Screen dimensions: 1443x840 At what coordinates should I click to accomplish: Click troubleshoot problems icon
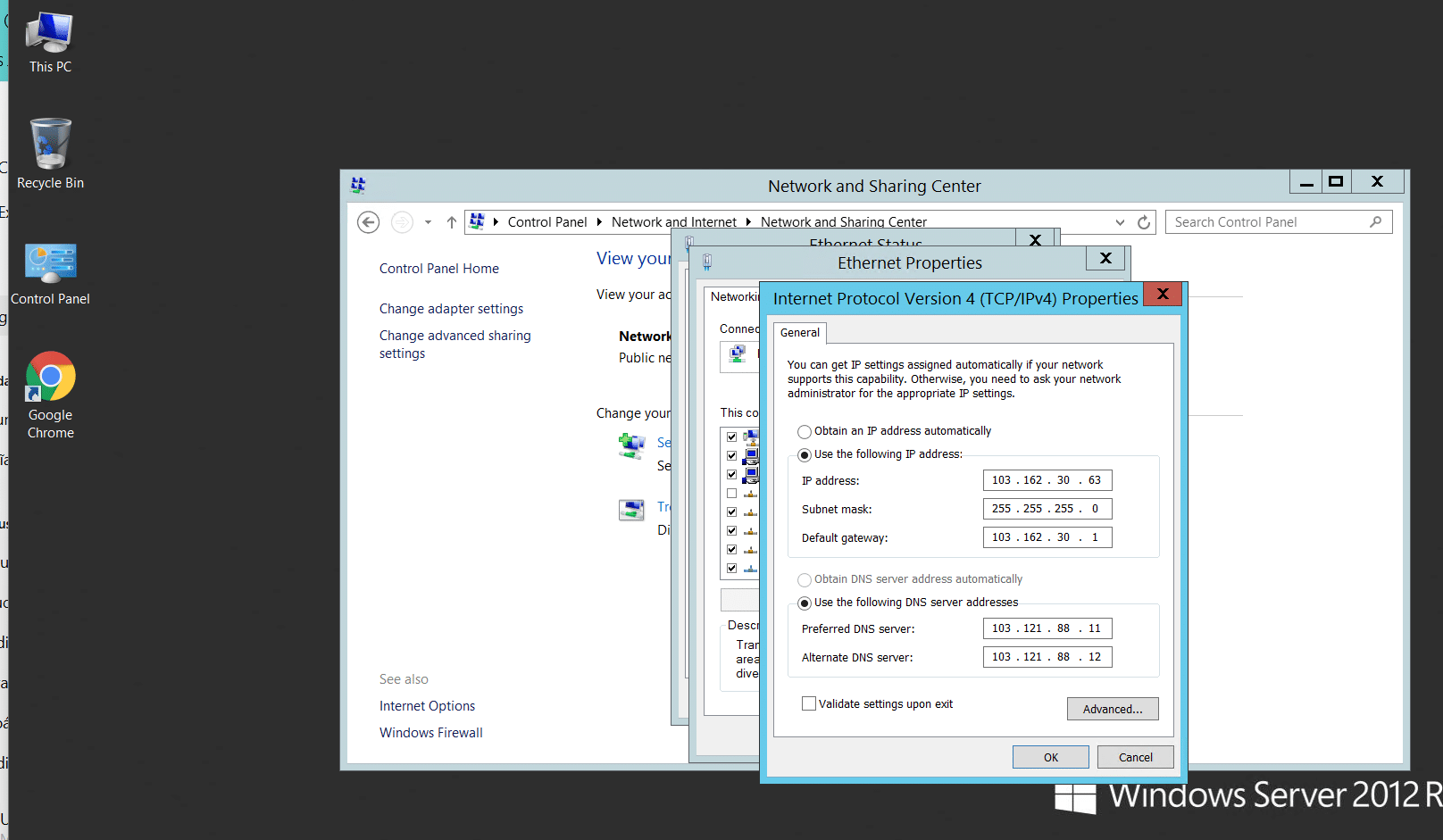pos(631,511)
